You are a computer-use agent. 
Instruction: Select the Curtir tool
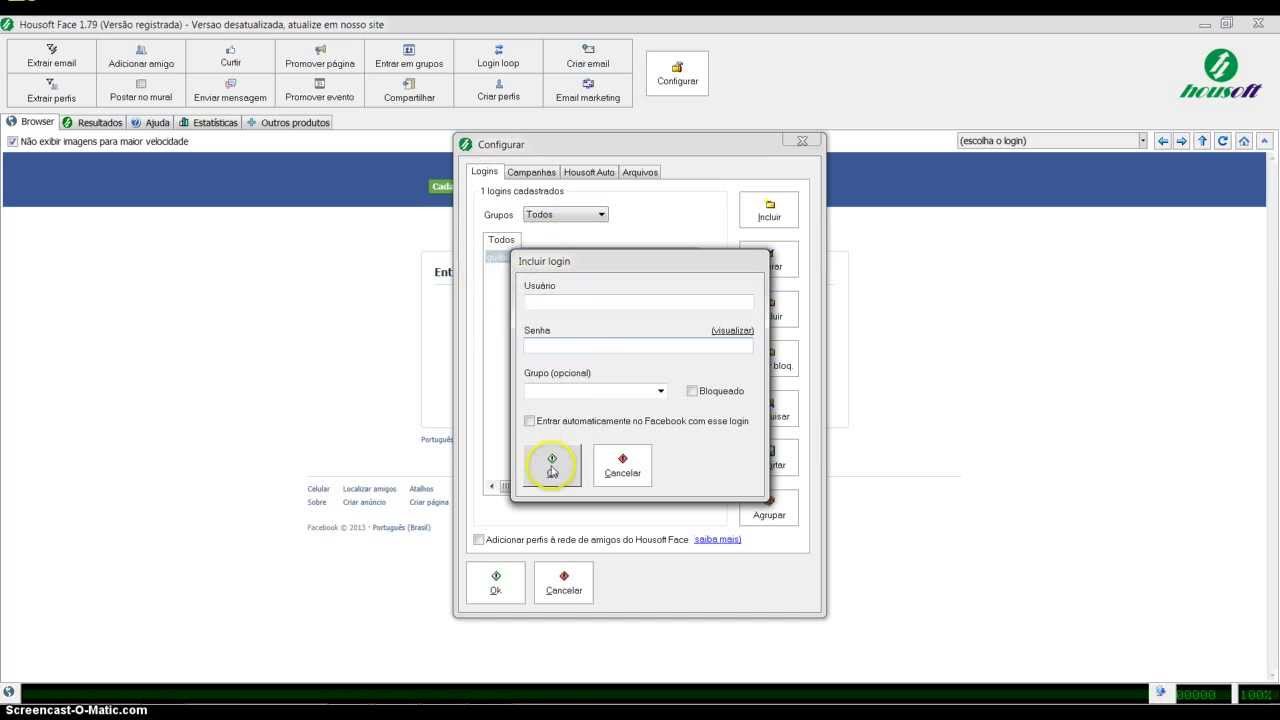pyautogui.click(x=231, y=56)
